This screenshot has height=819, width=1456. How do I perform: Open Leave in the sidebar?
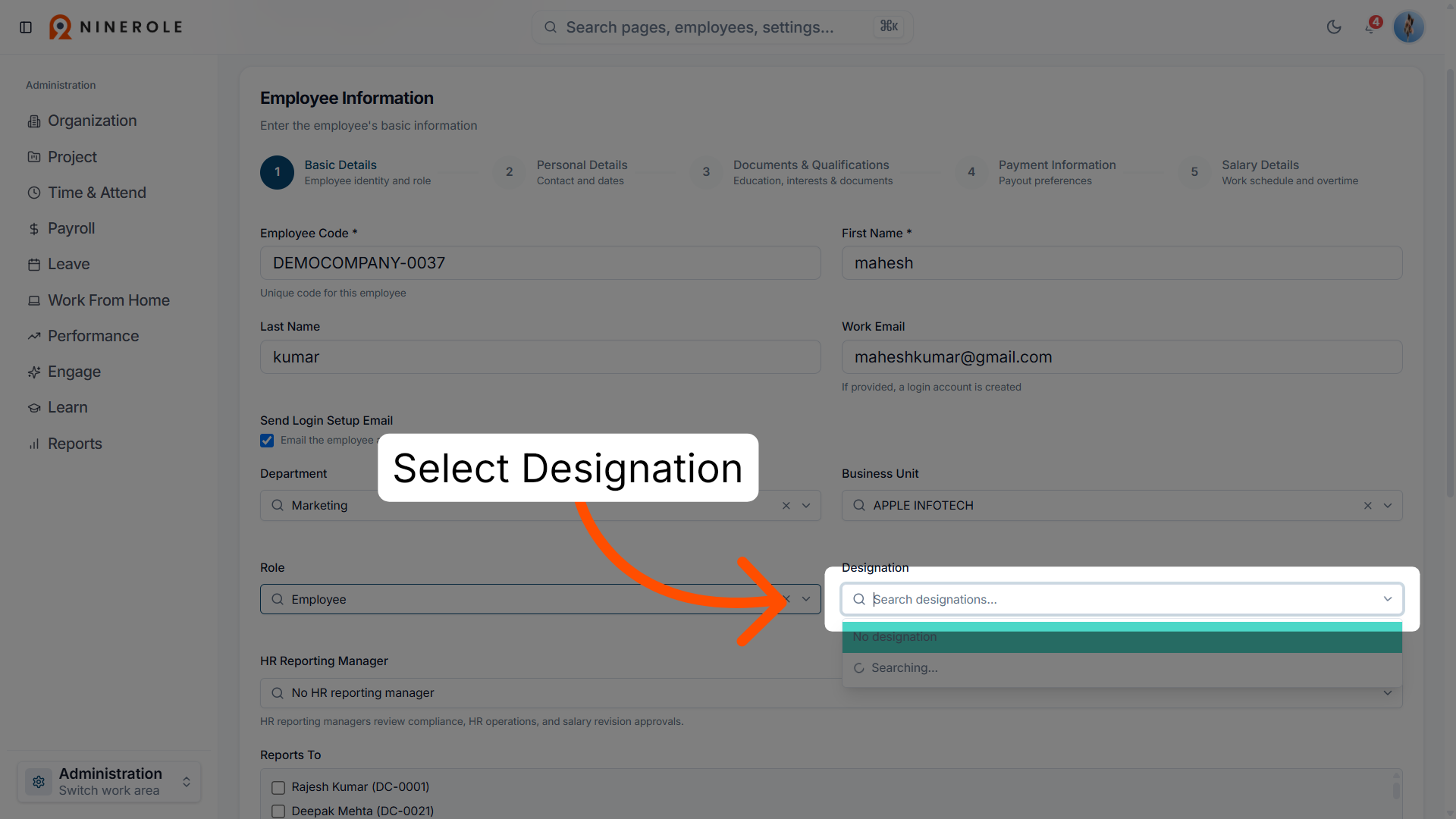69,264
